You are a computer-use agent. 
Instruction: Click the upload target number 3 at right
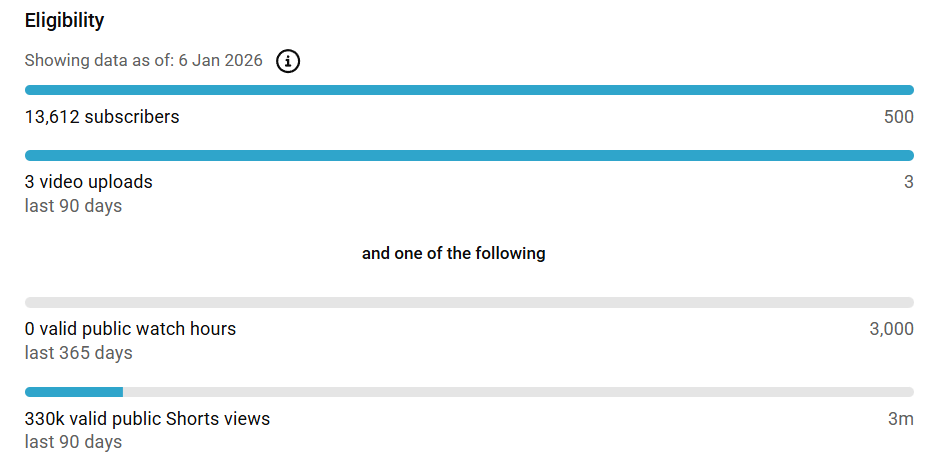[x=908, y=182]
